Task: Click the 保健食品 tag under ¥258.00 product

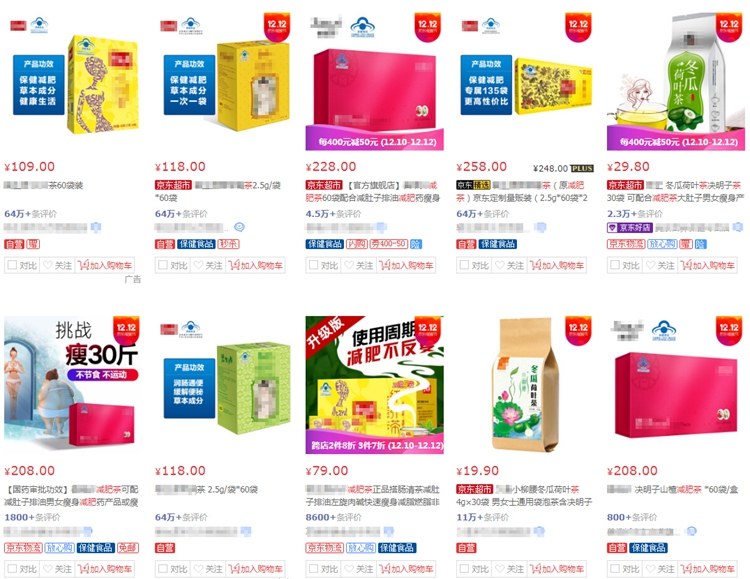Action: coord(498,244)
